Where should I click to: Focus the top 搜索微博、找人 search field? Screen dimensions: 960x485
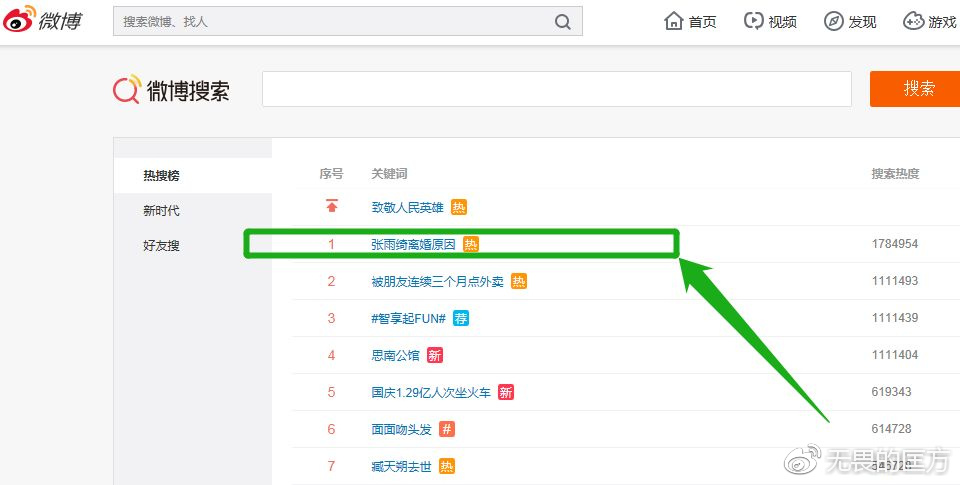tap(348, 21)
